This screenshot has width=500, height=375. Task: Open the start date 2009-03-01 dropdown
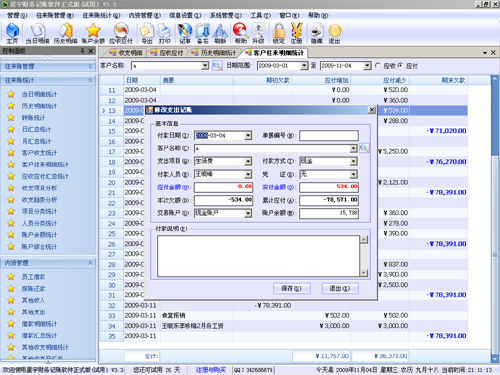click(x=304, y=66)
